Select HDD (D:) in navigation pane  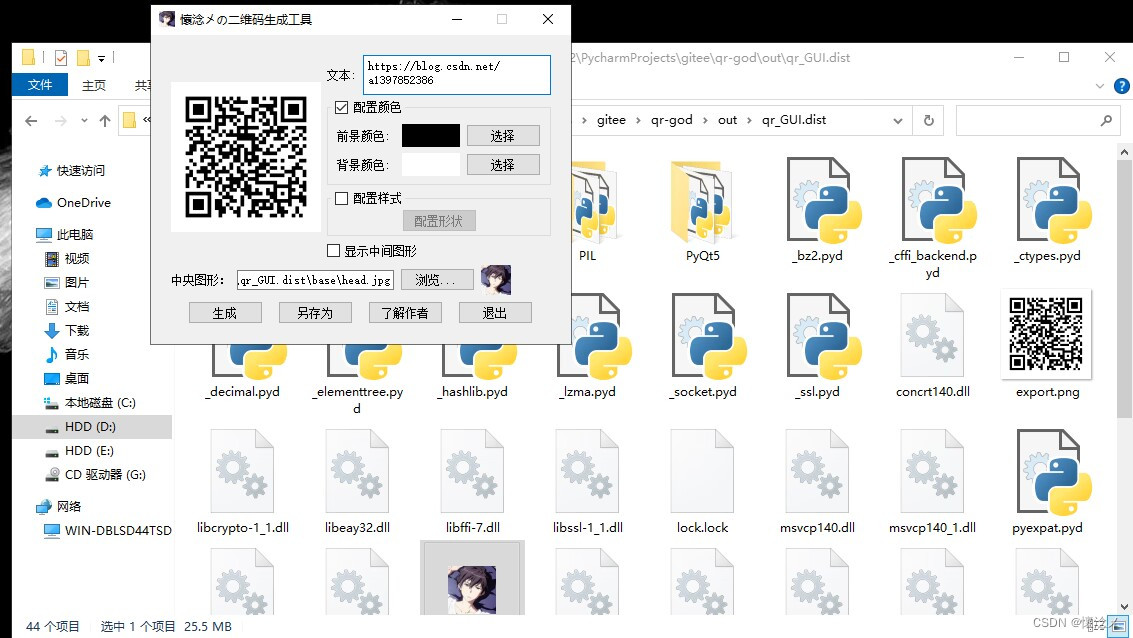coord(92,426)
